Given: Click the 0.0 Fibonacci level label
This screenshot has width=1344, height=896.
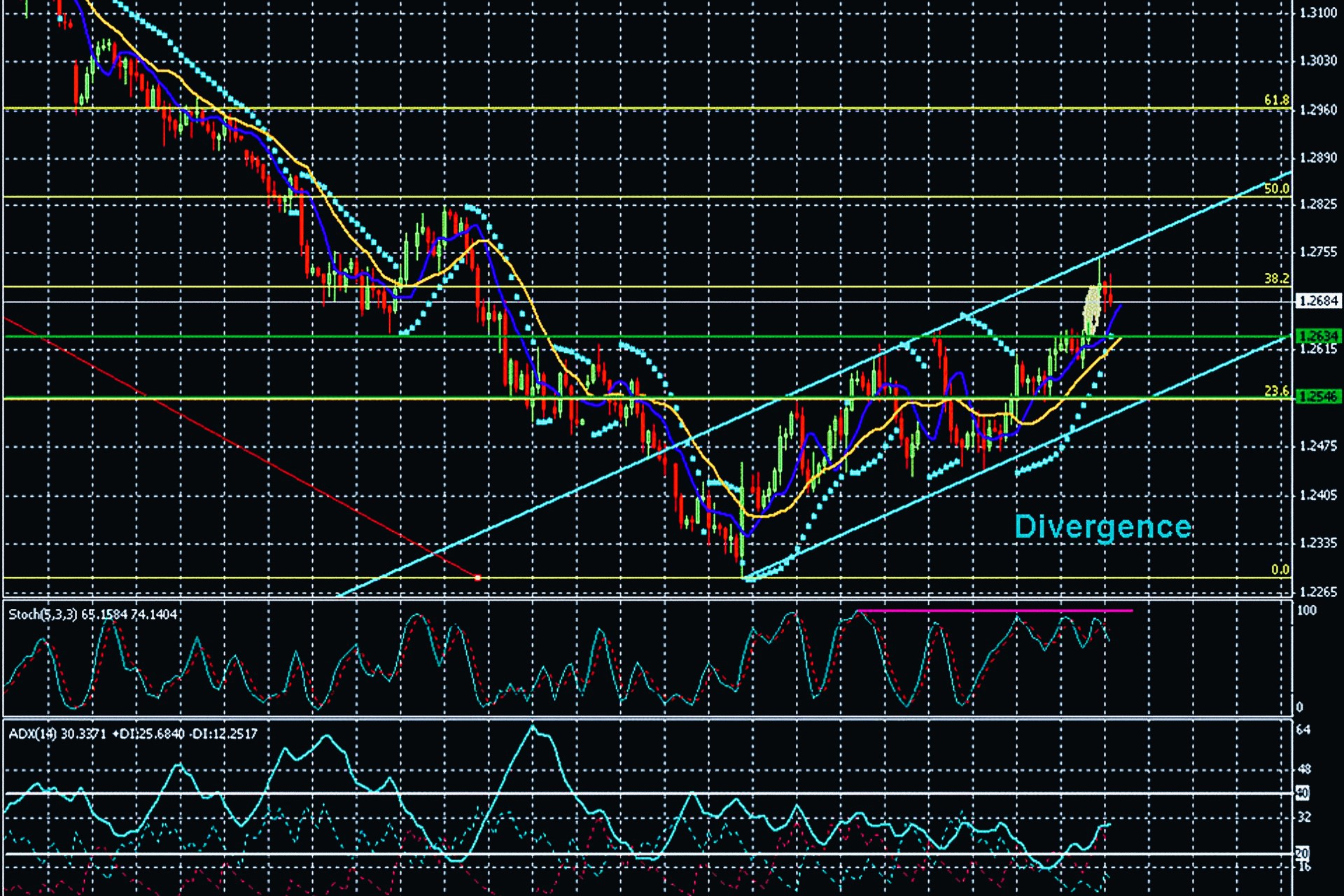Looking at the screenshot, I should coord(1280,569).
